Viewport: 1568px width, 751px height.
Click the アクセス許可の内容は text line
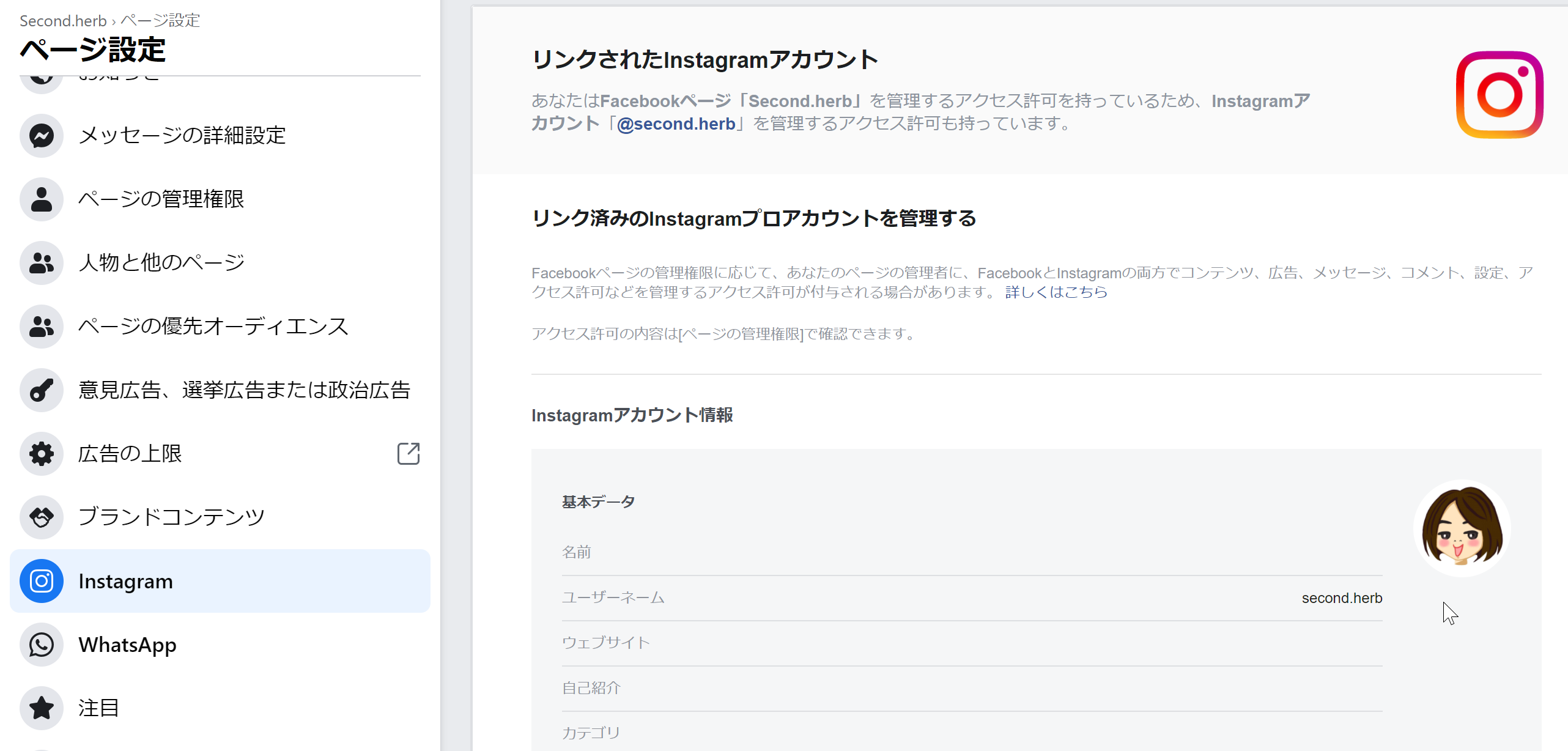click(x=724, y=334)
